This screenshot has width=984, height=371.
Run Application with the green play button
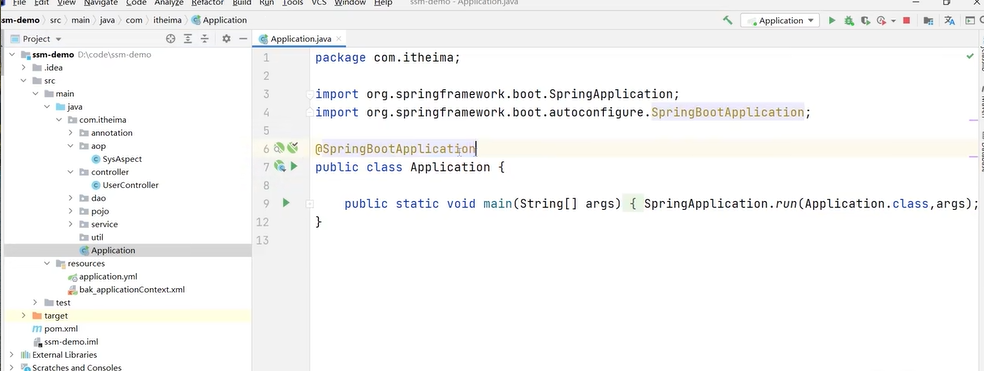pos(832,21)
